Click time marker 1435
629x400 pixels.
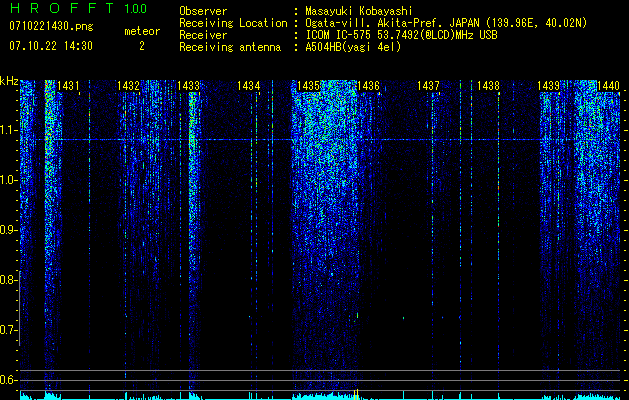click(x=308, y=85)
